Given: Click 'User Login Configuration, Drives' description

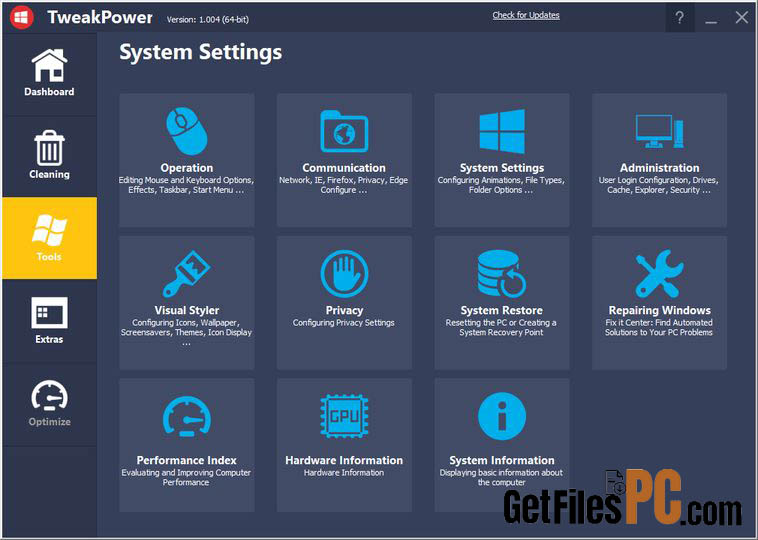Looking at the screenshot, I should 658,180.
